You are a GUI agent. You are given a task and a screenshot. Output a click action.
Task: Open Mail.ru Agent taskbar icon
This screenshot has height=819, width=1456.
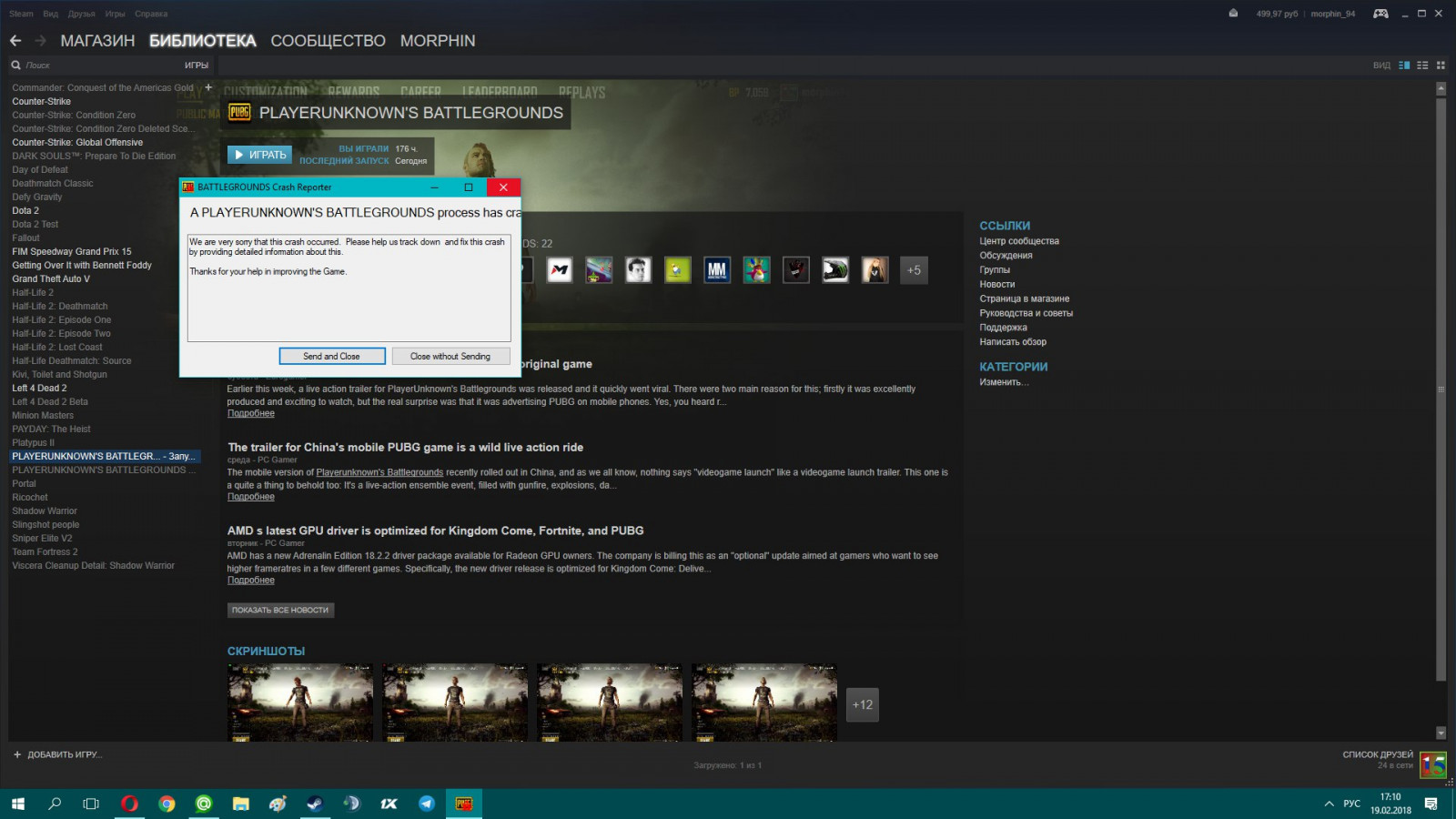(x=204, y=804)
